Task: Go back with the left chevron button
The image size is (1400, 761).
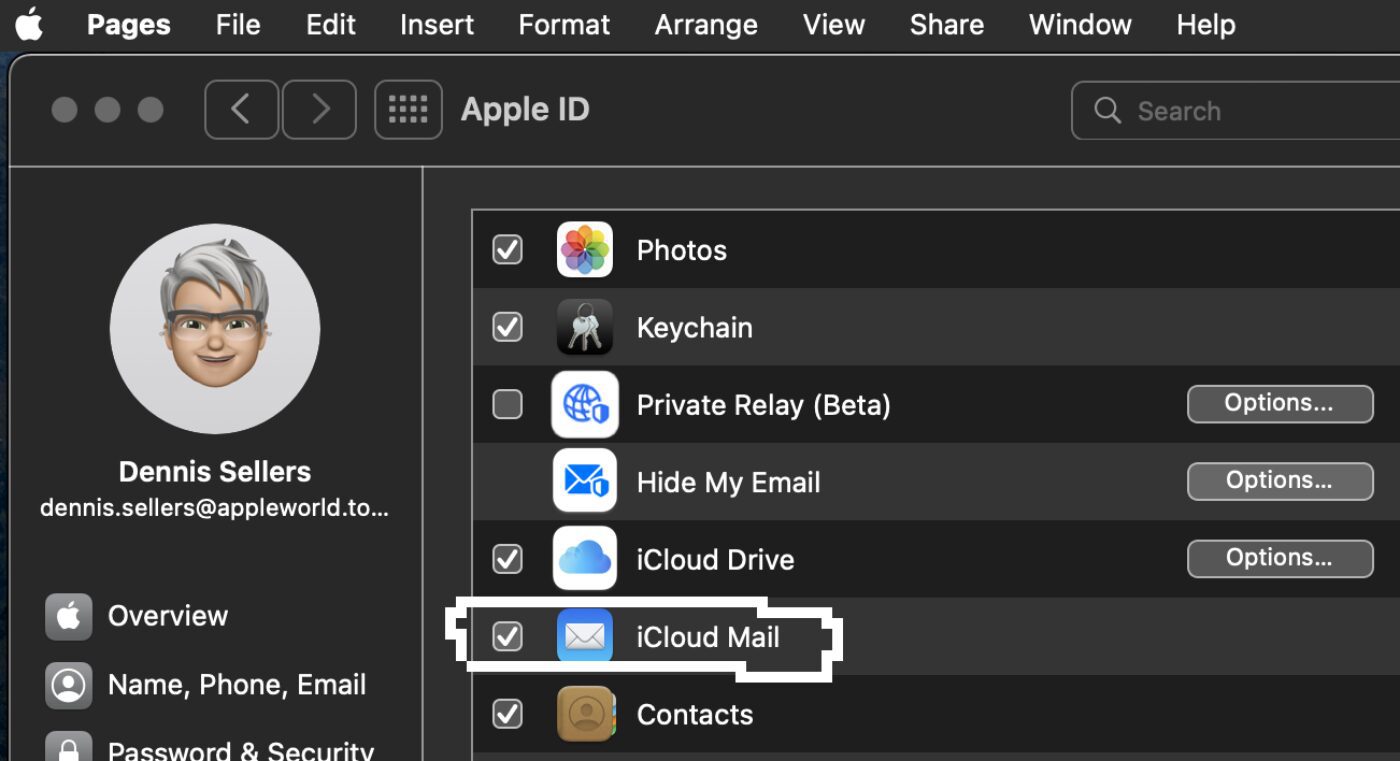Action: (241, 110)
